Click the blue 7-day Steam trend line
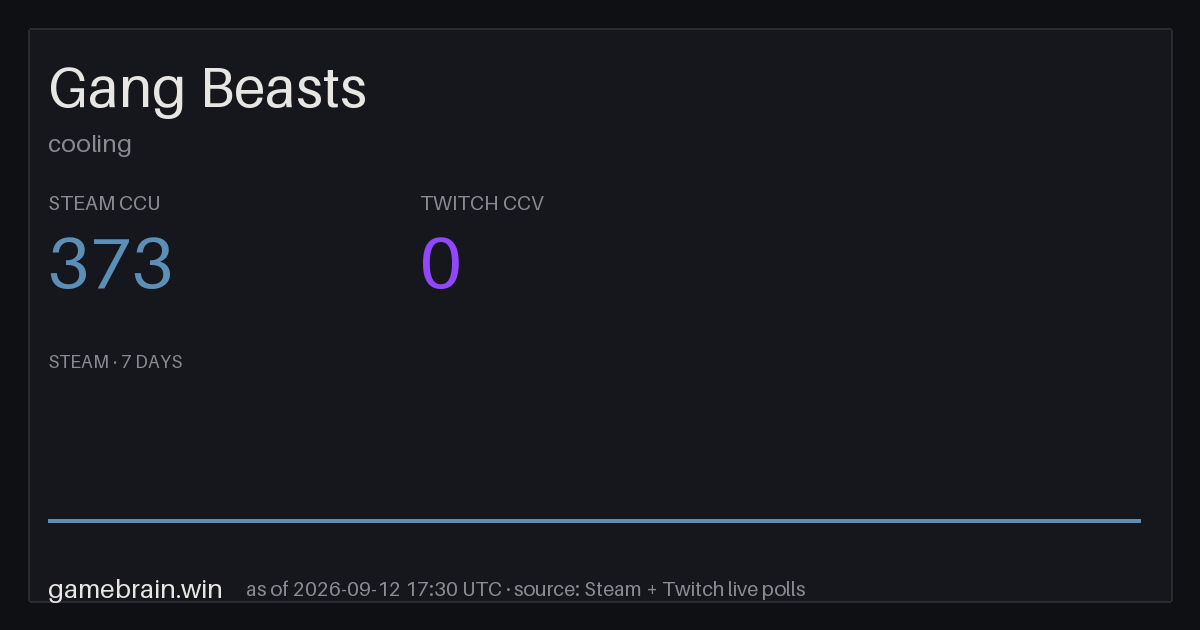The width and height of the screenshot is (1200, 630). point(594,520)
